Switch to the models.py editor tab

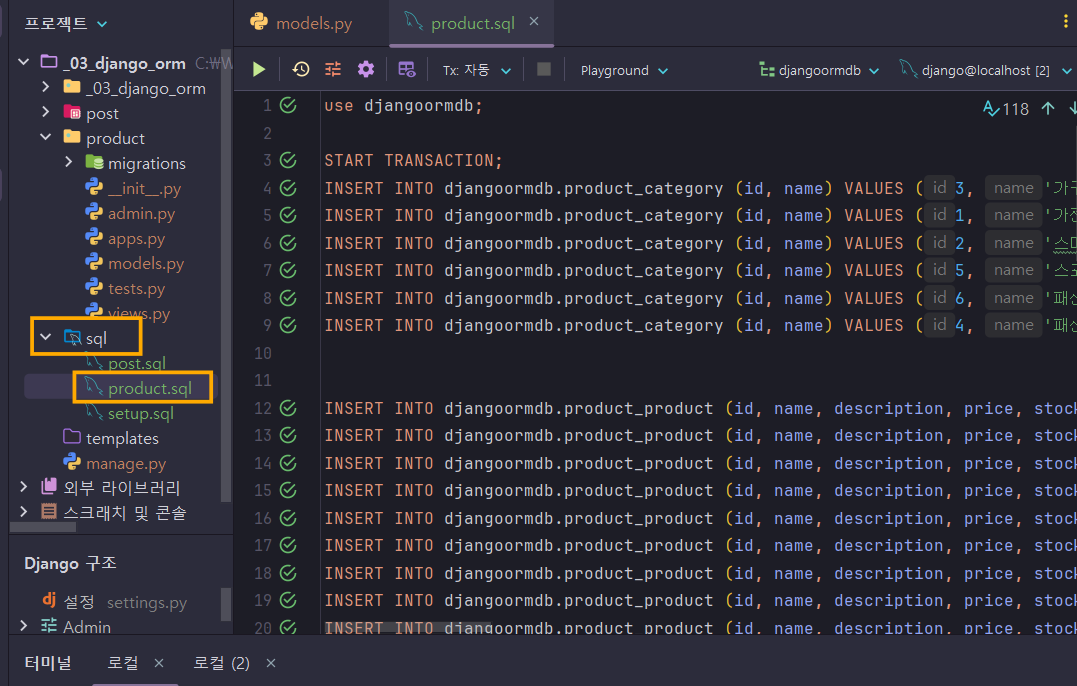coord(301,23)
